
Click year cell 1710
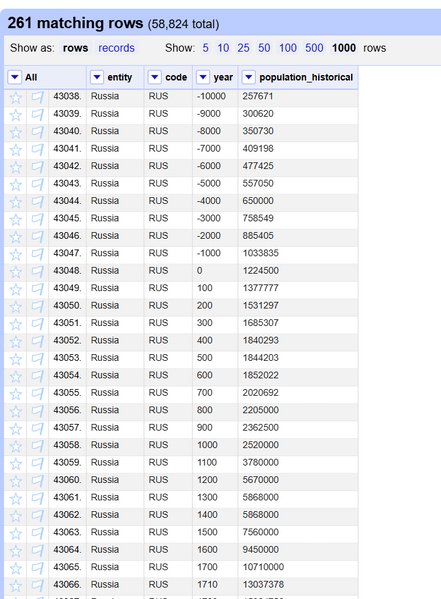(x=207, y=585)
